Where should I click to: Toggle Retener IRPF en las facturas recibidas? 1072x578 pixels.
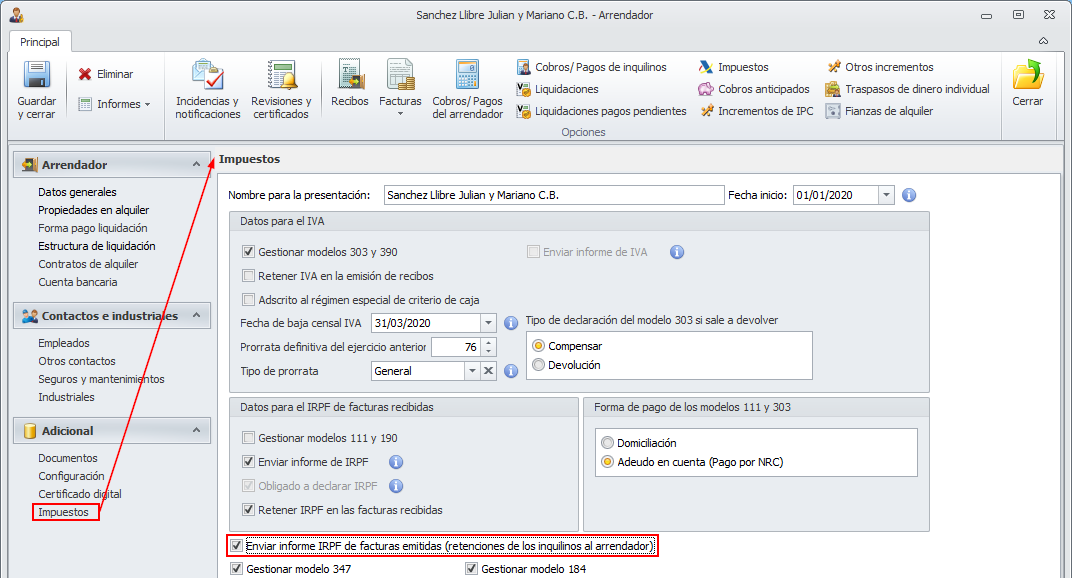coord(248,510)
